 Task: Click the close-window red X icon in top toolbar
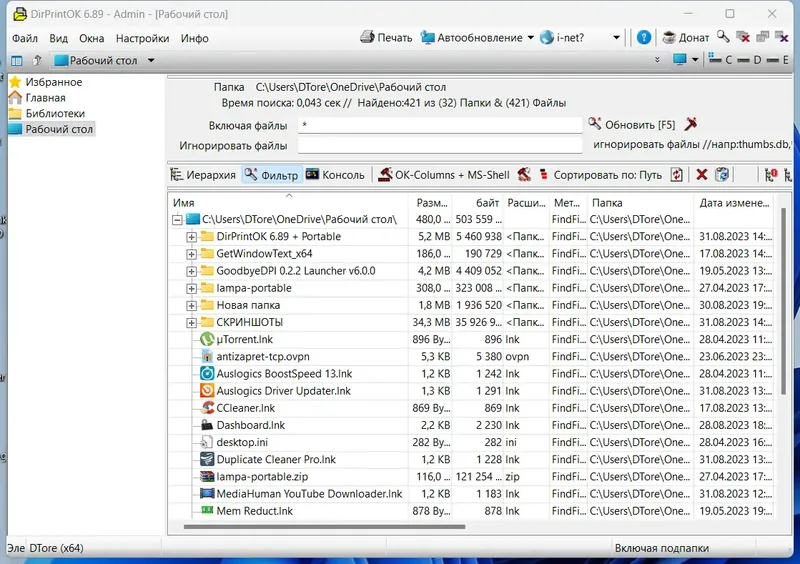(743, 37)
